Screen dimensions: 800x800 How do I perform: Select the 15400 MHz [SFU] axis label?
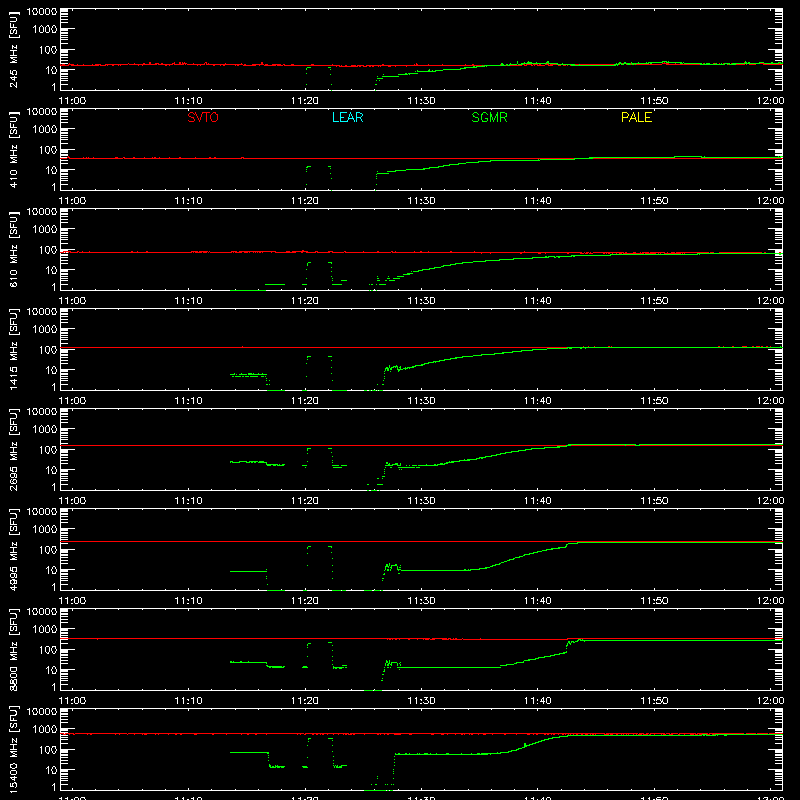pos(14,750)
